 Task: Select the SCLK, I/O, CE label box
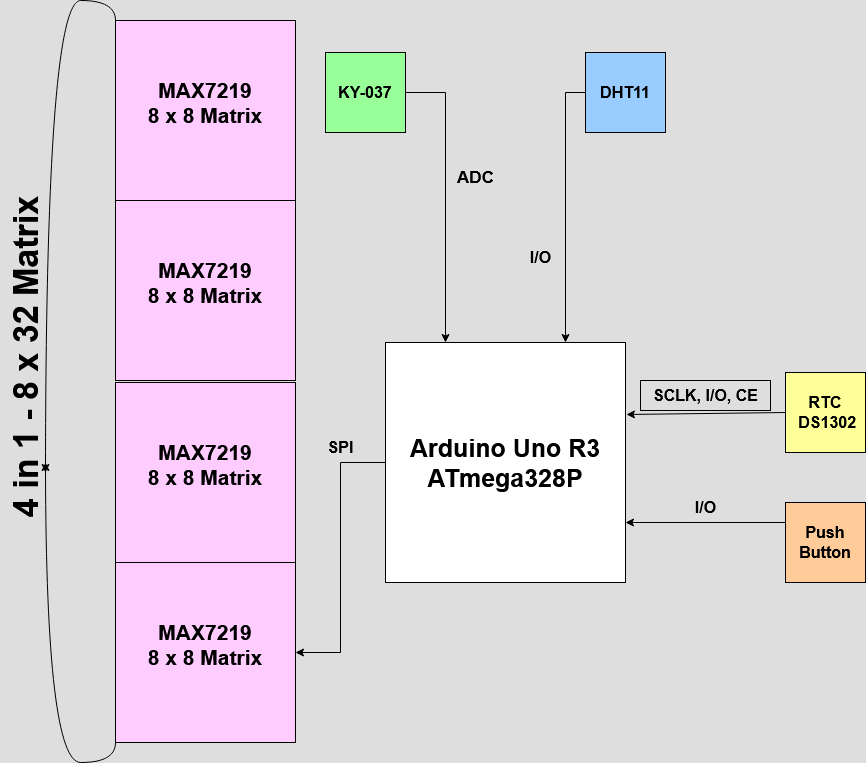click(705, 395)
